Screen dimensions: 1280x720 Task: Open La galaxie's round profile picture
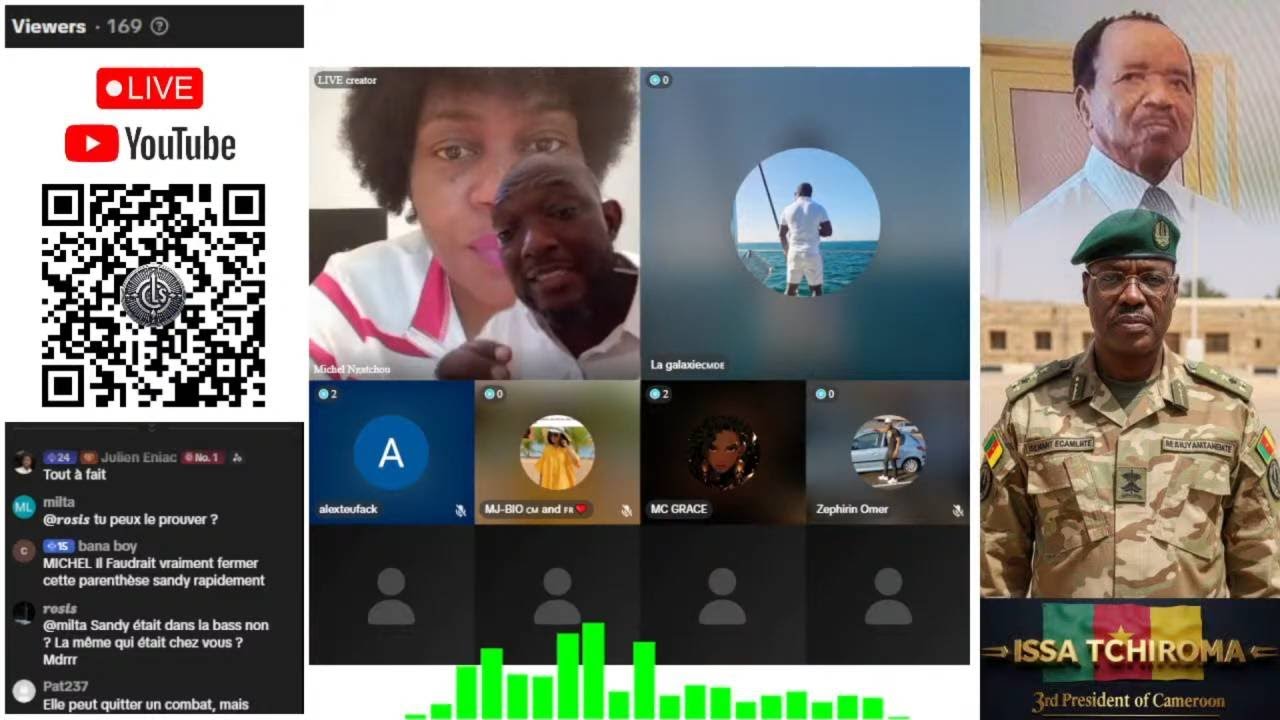click(x=806, y=221)
